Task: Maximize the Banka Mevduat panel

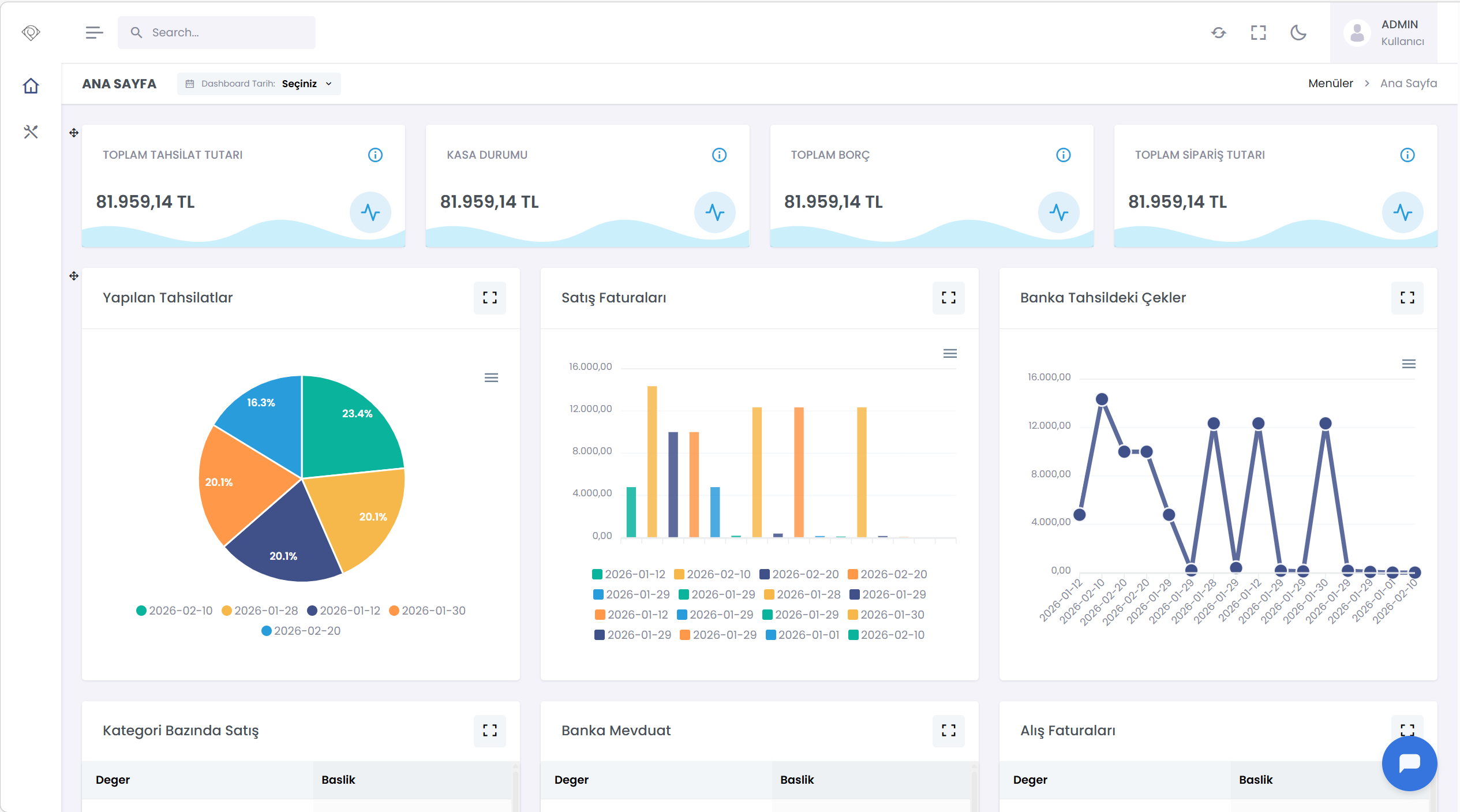Action: pos(948,731)
